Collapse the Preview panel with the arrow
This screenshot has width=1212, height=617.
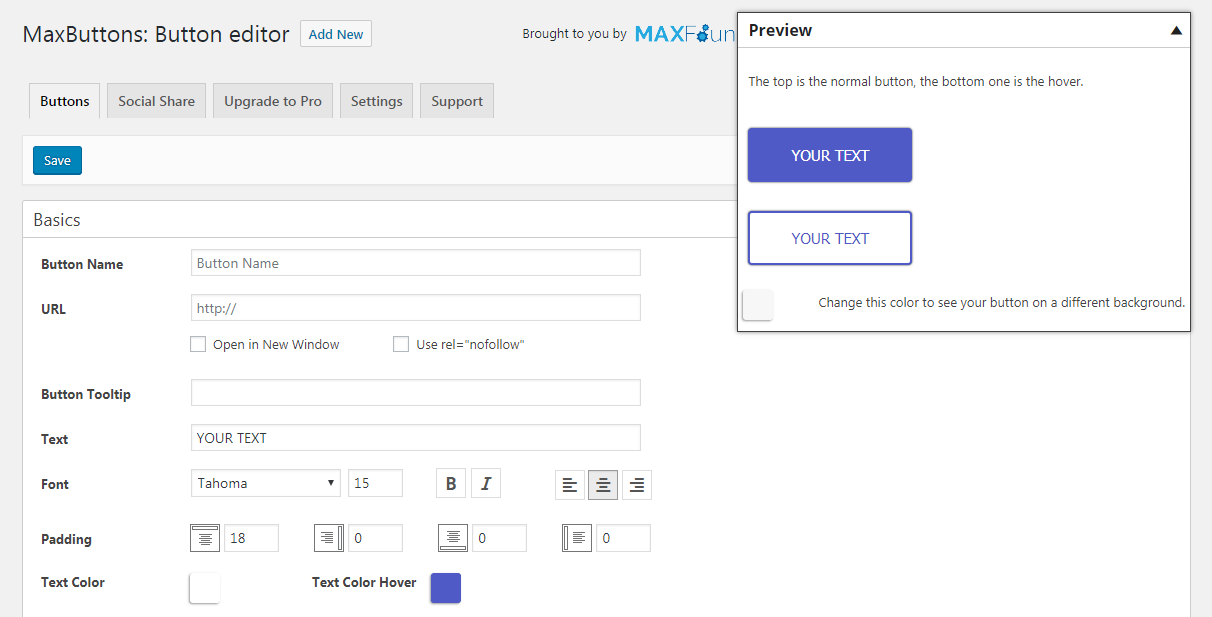1176,31
